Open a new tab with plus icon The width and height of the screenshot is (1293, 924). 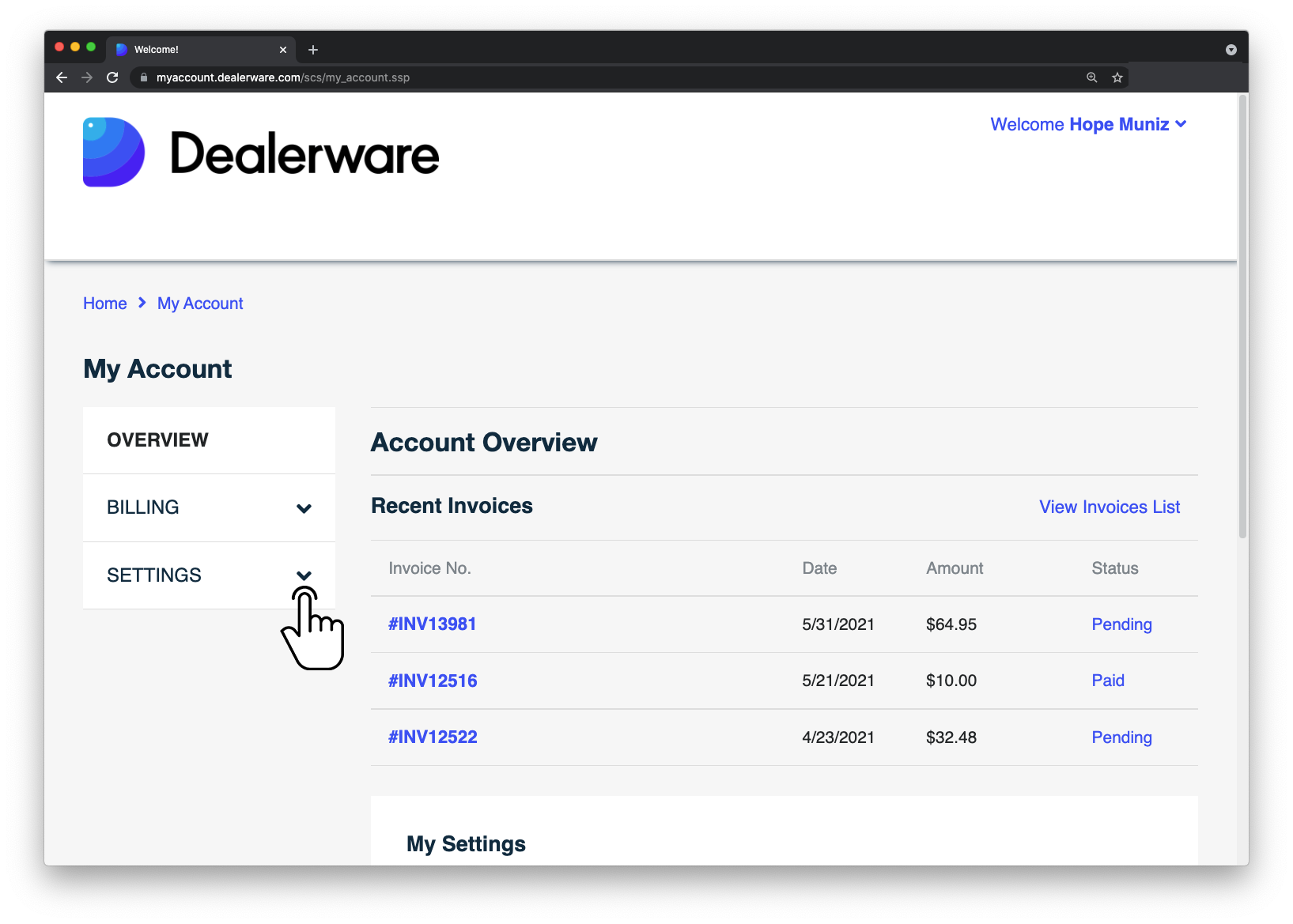coord(313,50)
